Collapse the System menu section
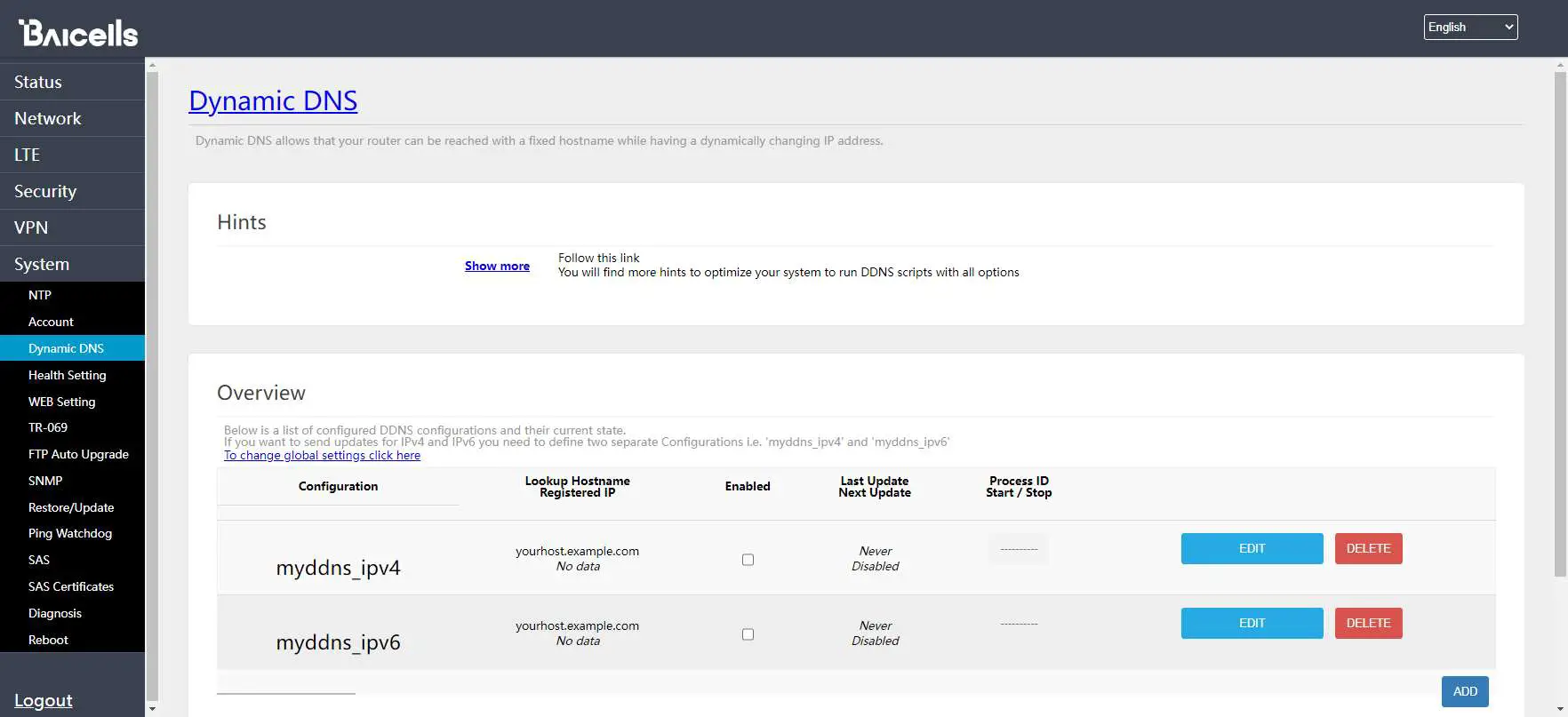This screenshot has width=1568, height=717. (x=42, y=264)
